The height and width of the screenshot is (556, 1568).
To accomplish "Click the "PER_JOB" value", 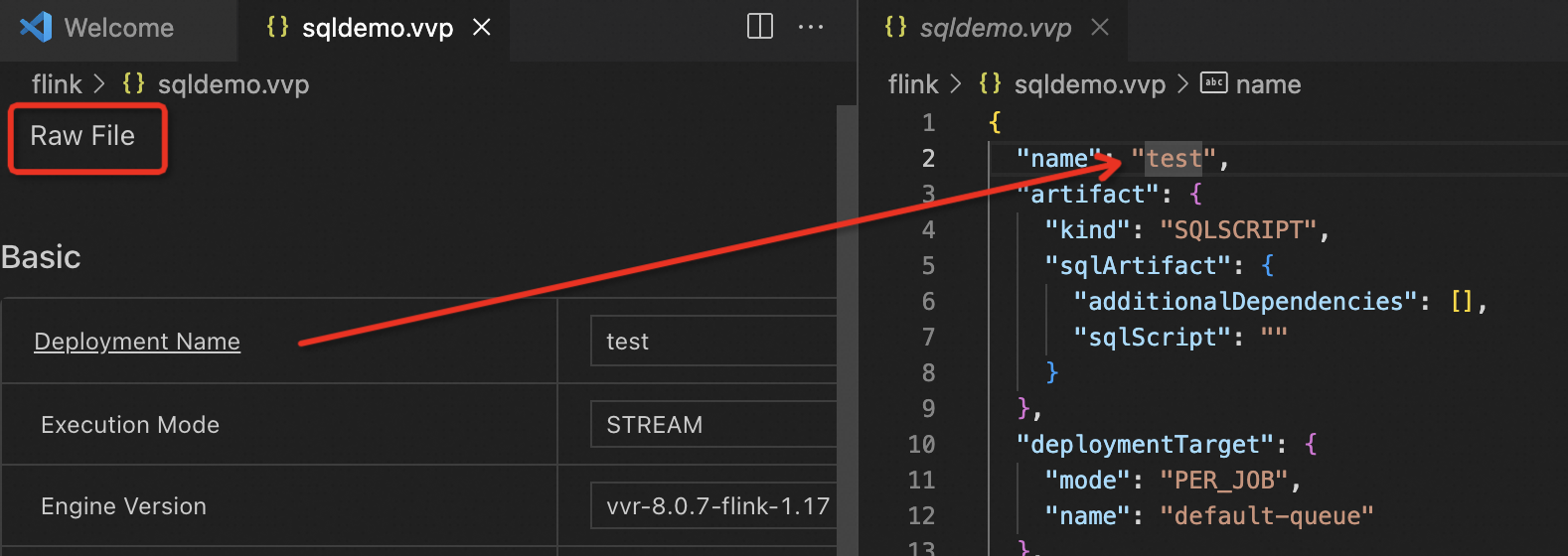I will click(1224, 481).
